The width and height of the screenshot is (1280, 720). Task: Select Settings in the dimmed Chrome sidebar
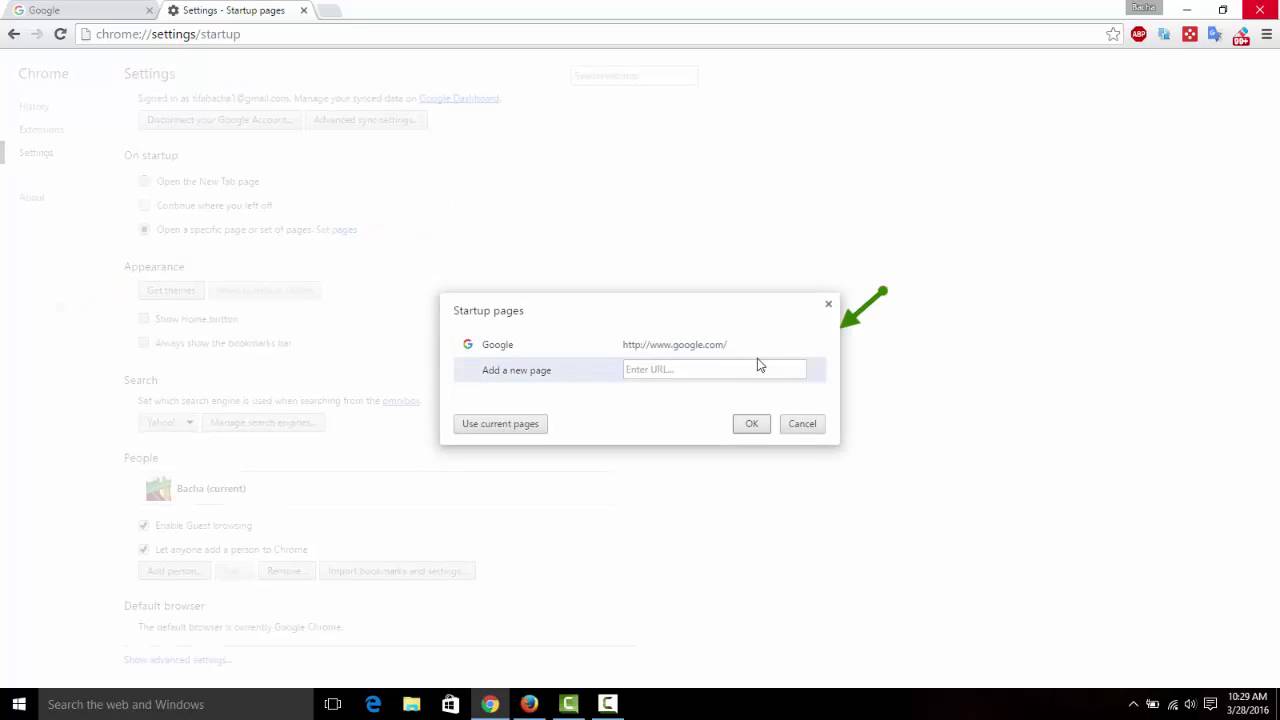36,152
